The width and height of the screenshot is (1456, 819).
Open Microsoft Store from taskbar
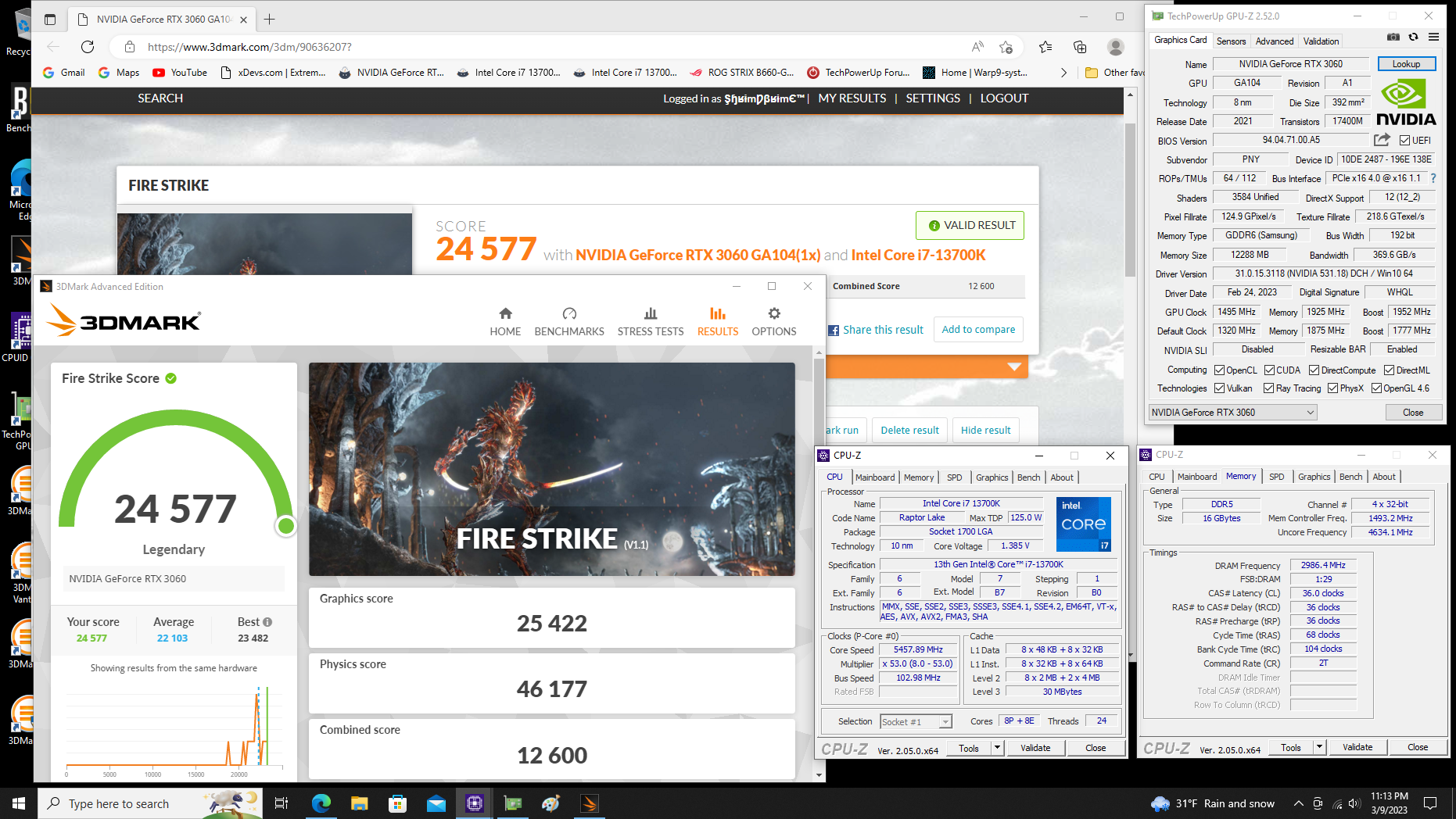397,803
